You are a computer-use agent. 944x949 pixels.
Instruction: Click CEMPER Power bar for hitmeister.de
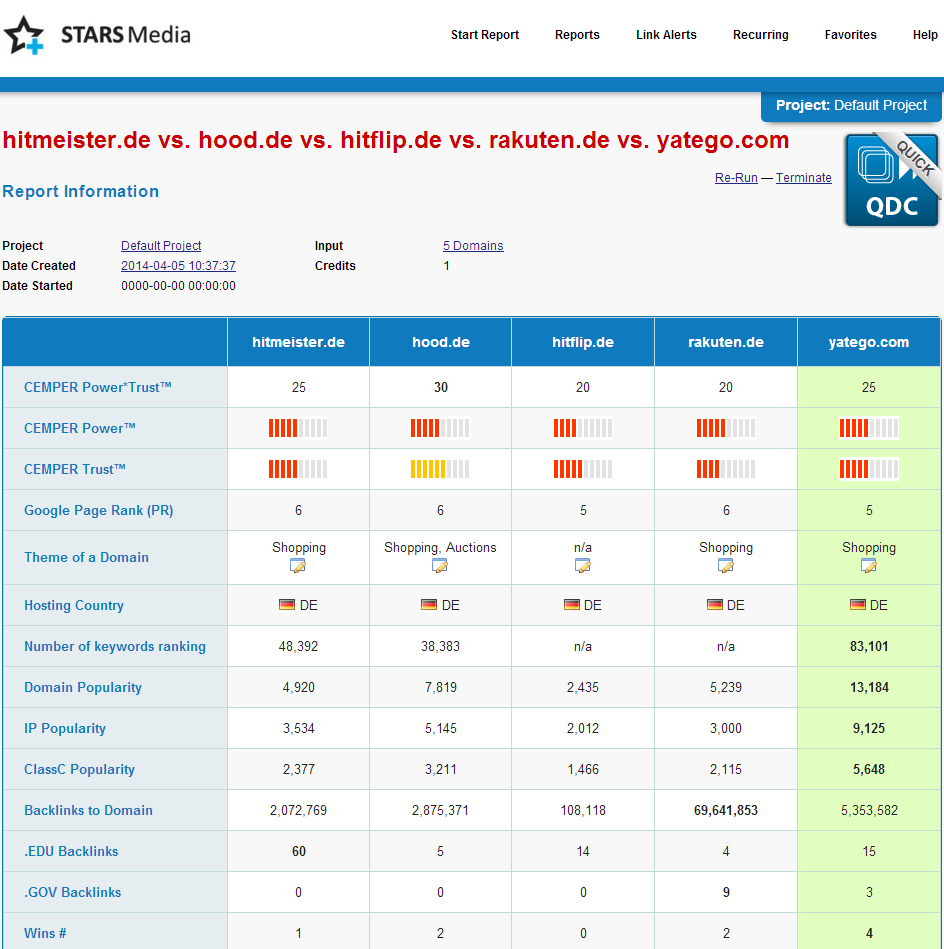298,428
